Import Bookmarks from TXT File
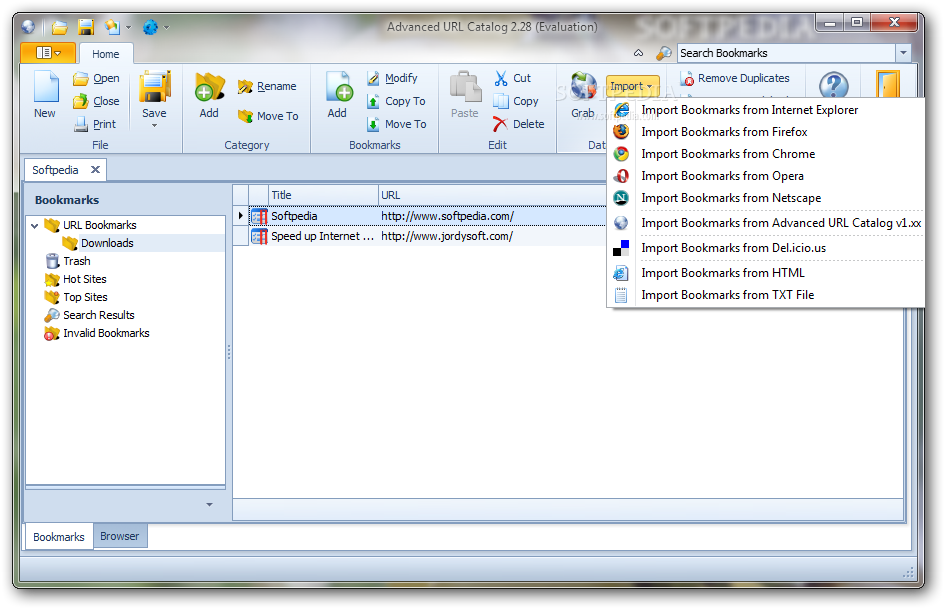Screen dimensions: 945x609 766,295
